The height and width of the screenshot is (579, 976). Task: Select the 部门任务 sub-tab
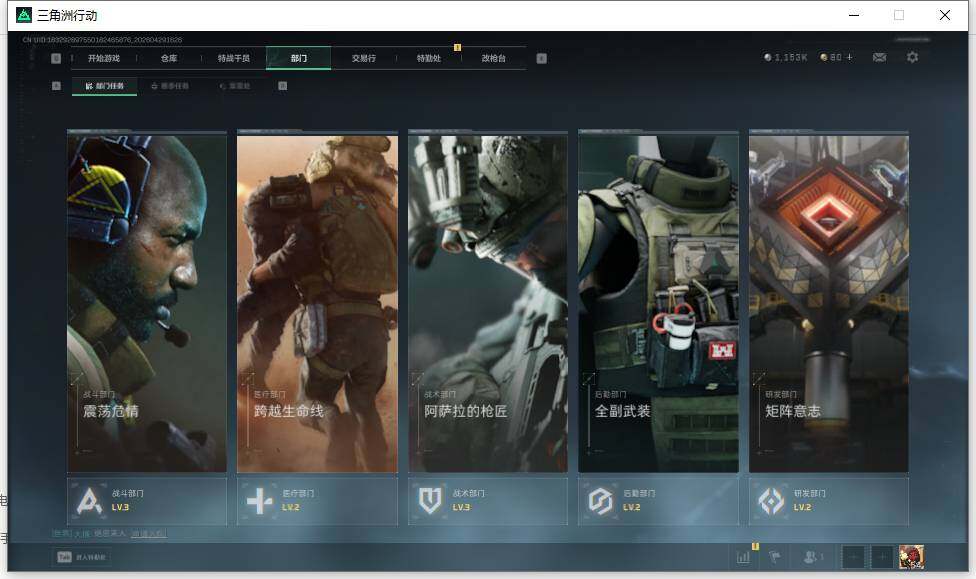(105, 86)
